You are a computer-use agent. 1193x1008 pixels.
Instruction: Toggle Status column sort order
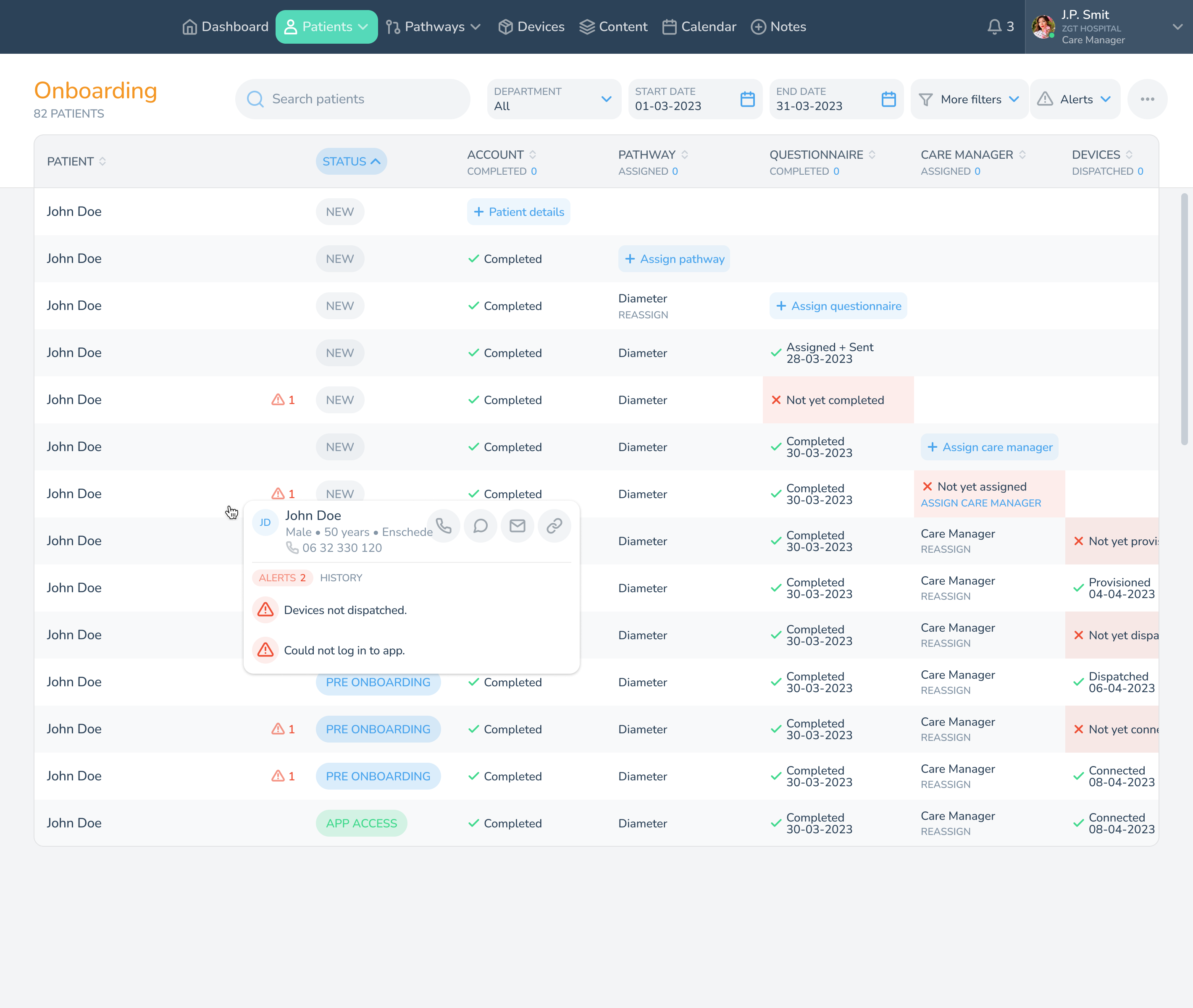pyautogui.click(x=351, y=162)
